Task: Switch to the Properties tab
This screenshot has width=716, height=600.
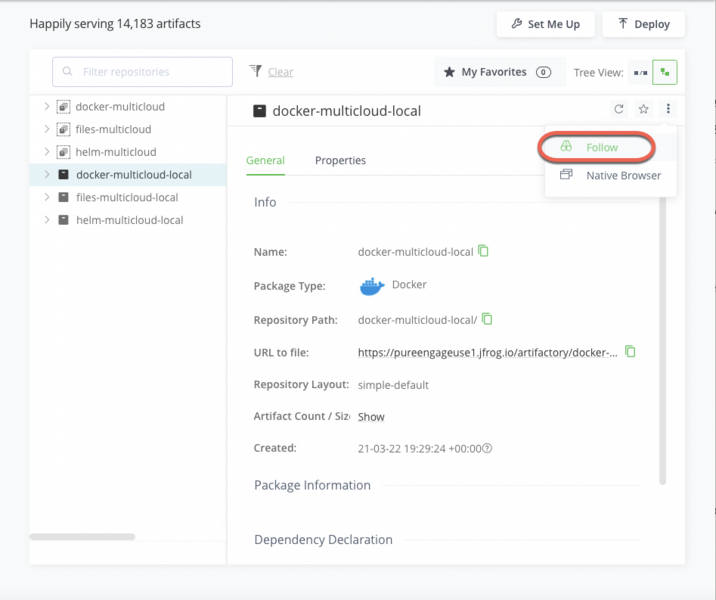Action: (x=340, y=160)
